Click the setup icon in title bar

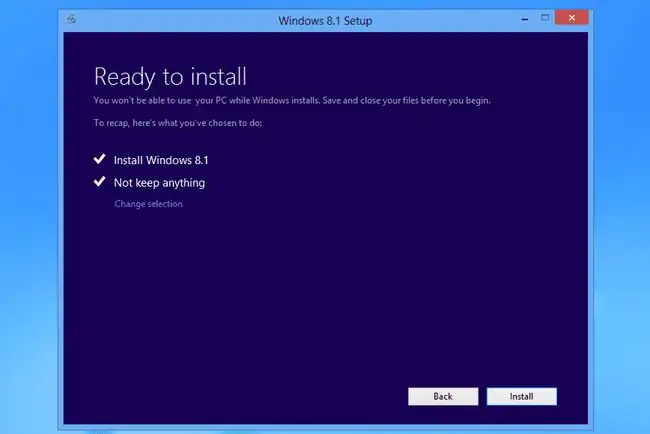[71, 19]
